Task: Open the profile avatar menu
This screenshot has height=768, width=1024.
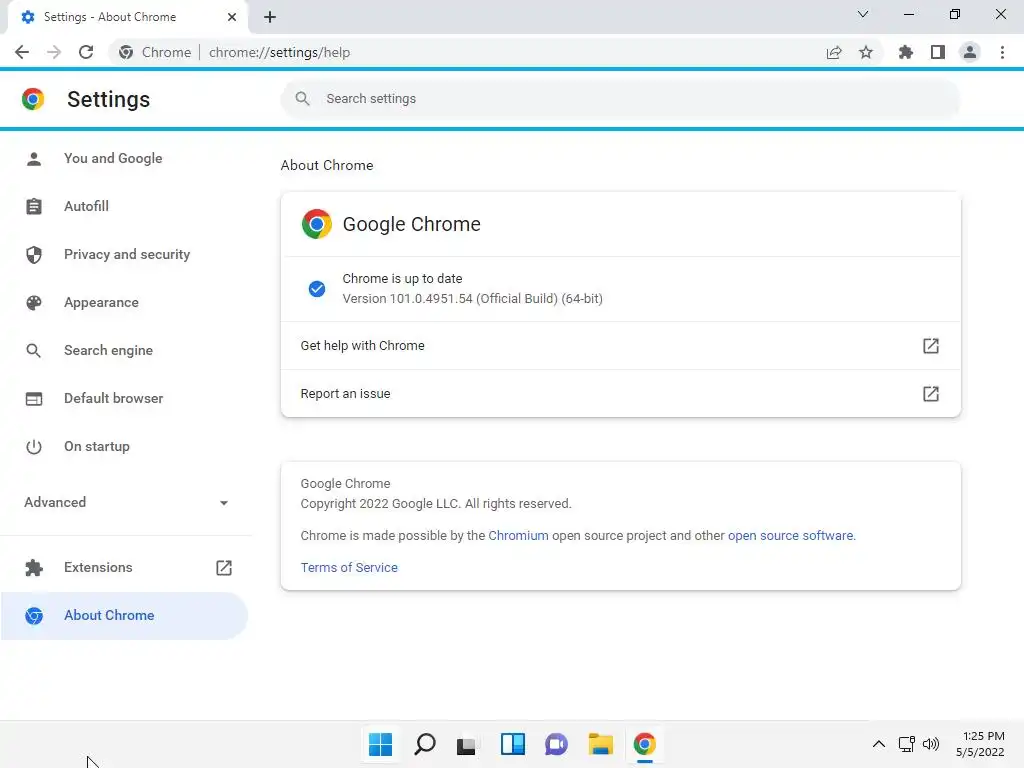Action: 970,52
